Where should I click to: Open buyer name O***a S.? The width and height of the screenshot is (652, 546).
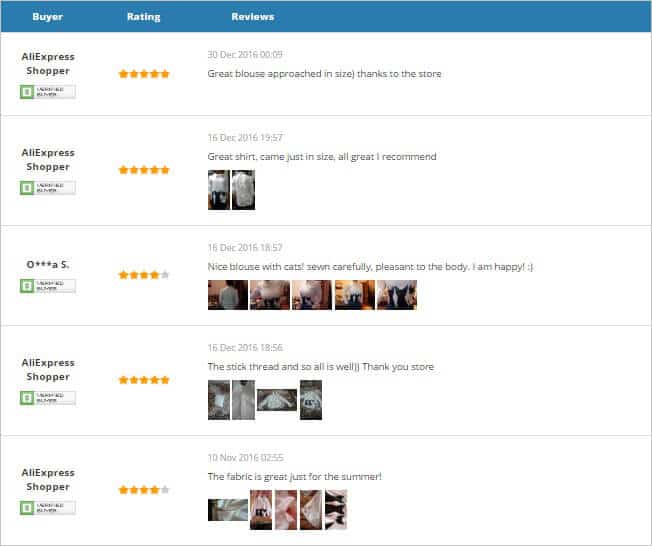pos(48,264)
